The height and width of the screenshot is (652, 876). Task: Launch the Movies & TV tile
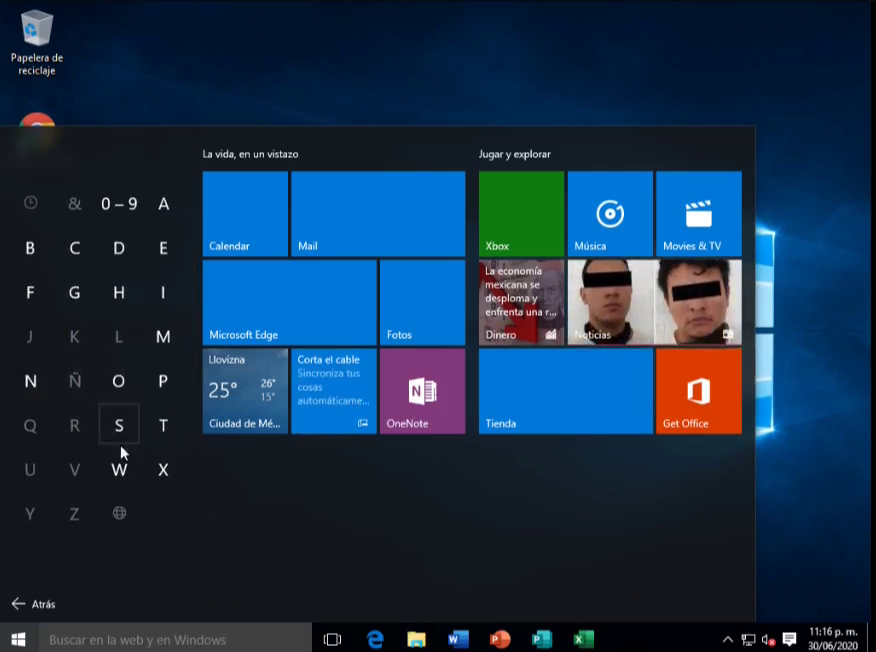[x=698, y=213]
